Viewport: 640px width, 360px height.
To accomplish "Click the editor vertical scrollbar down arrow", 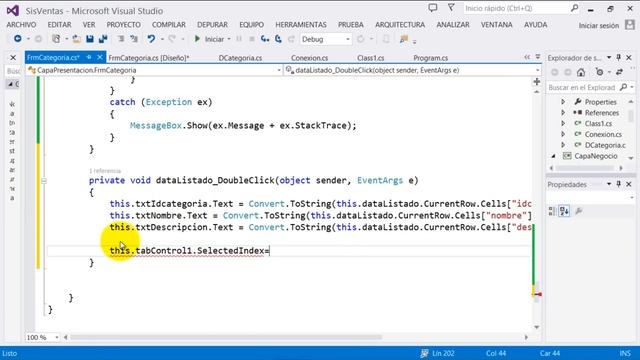I will tap(537, 327).
